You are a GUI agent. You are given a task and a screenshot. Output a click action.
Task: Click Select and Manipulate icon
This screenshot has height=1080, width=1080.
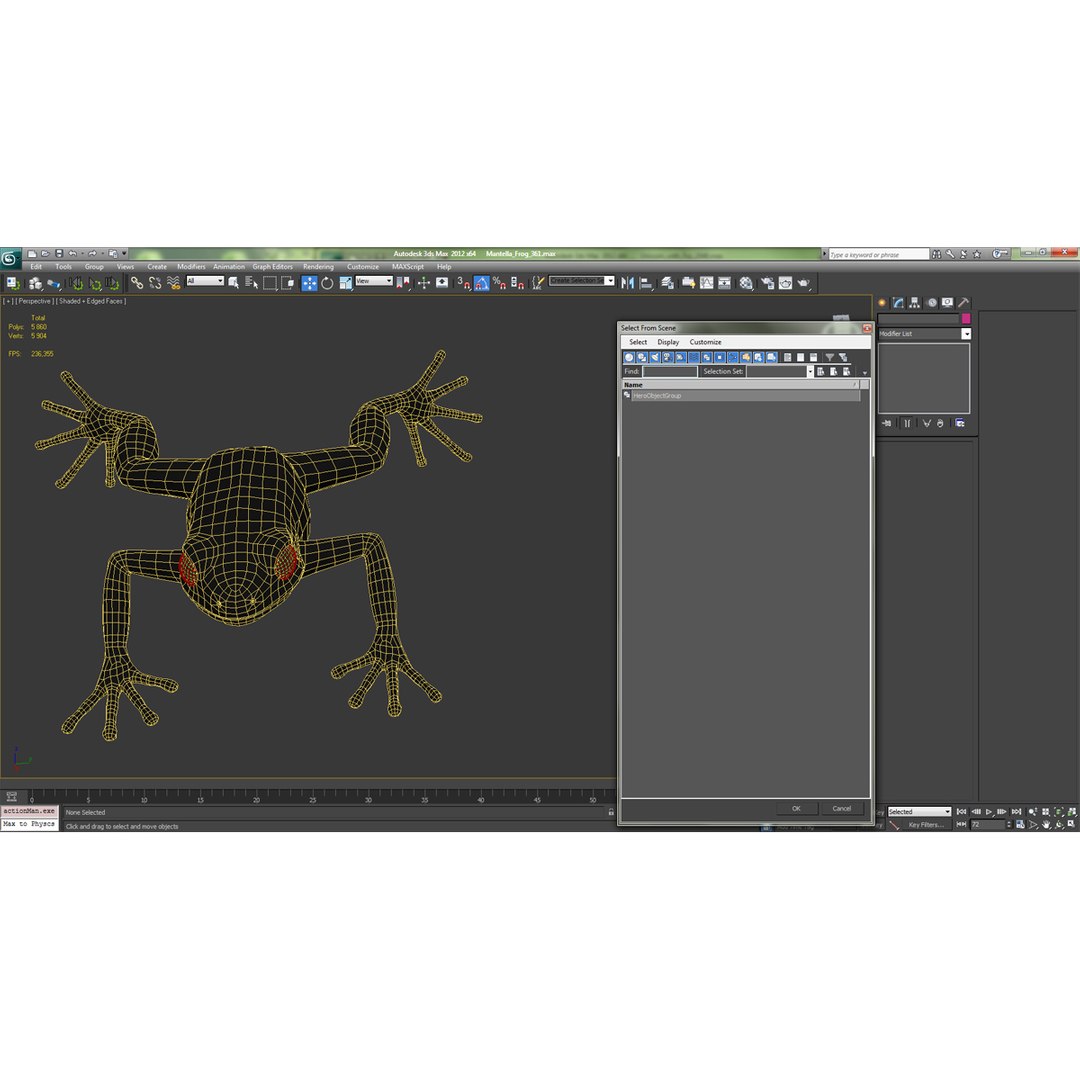(x=424, y=282)
